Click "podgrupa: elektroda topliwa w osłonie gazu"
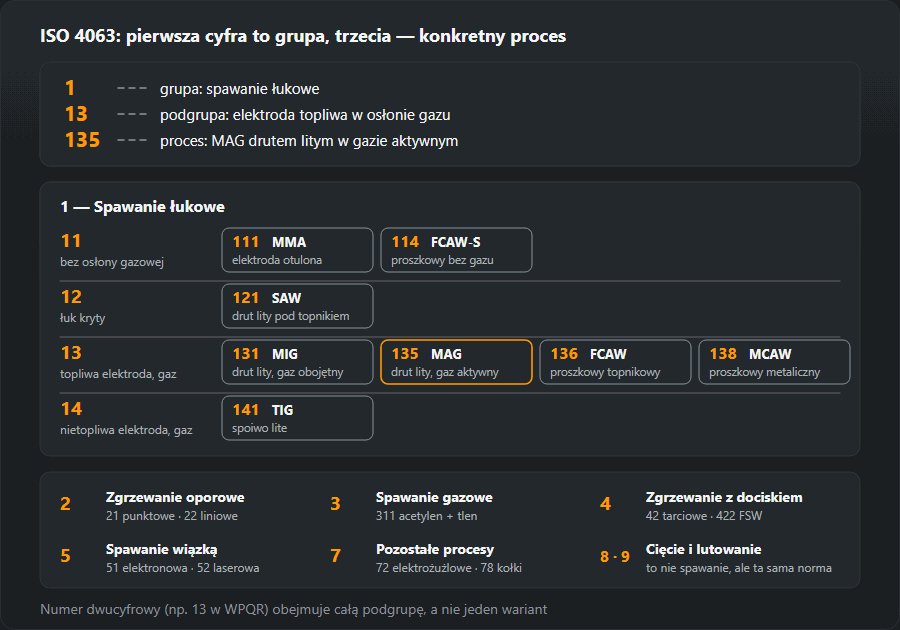The image size is (900, 630). click(305, 115)
